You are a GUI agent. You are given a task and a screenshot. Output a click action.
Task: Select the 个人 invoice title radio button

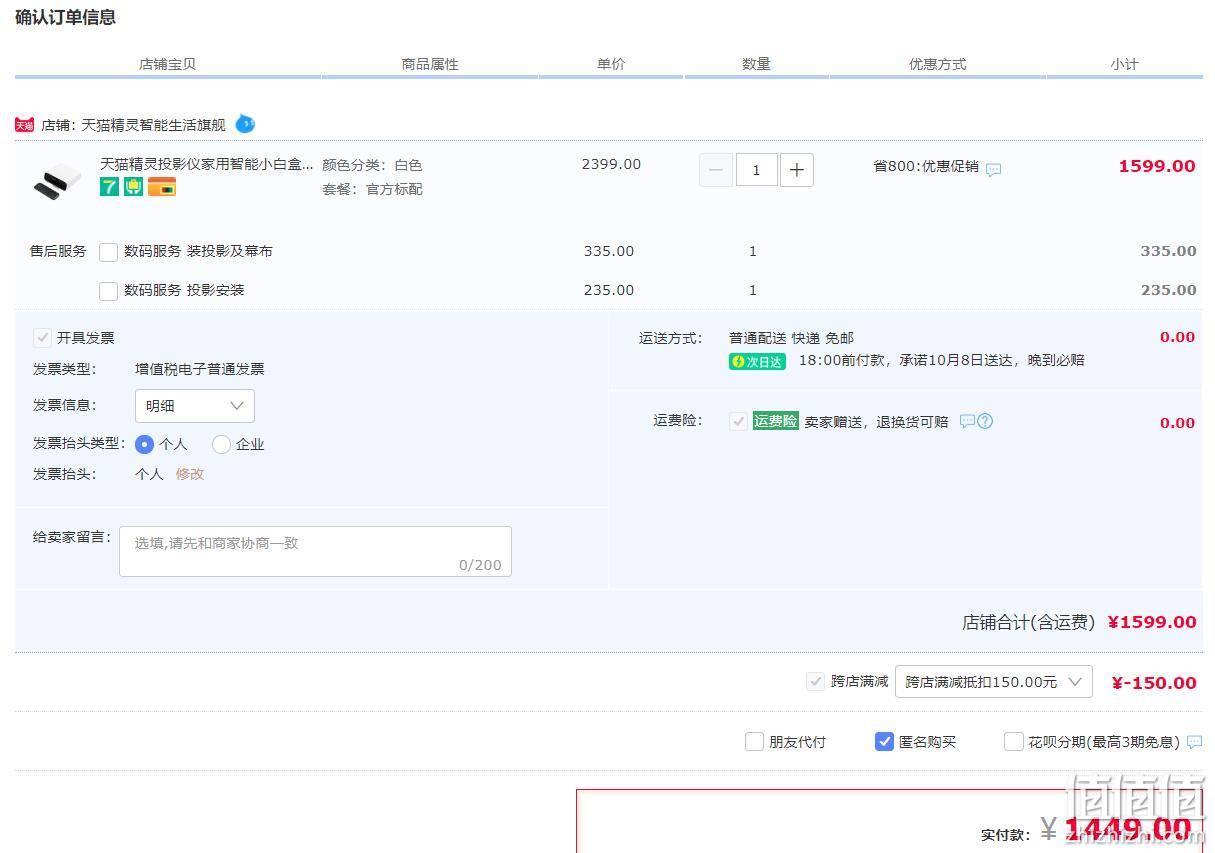(144, 444)
